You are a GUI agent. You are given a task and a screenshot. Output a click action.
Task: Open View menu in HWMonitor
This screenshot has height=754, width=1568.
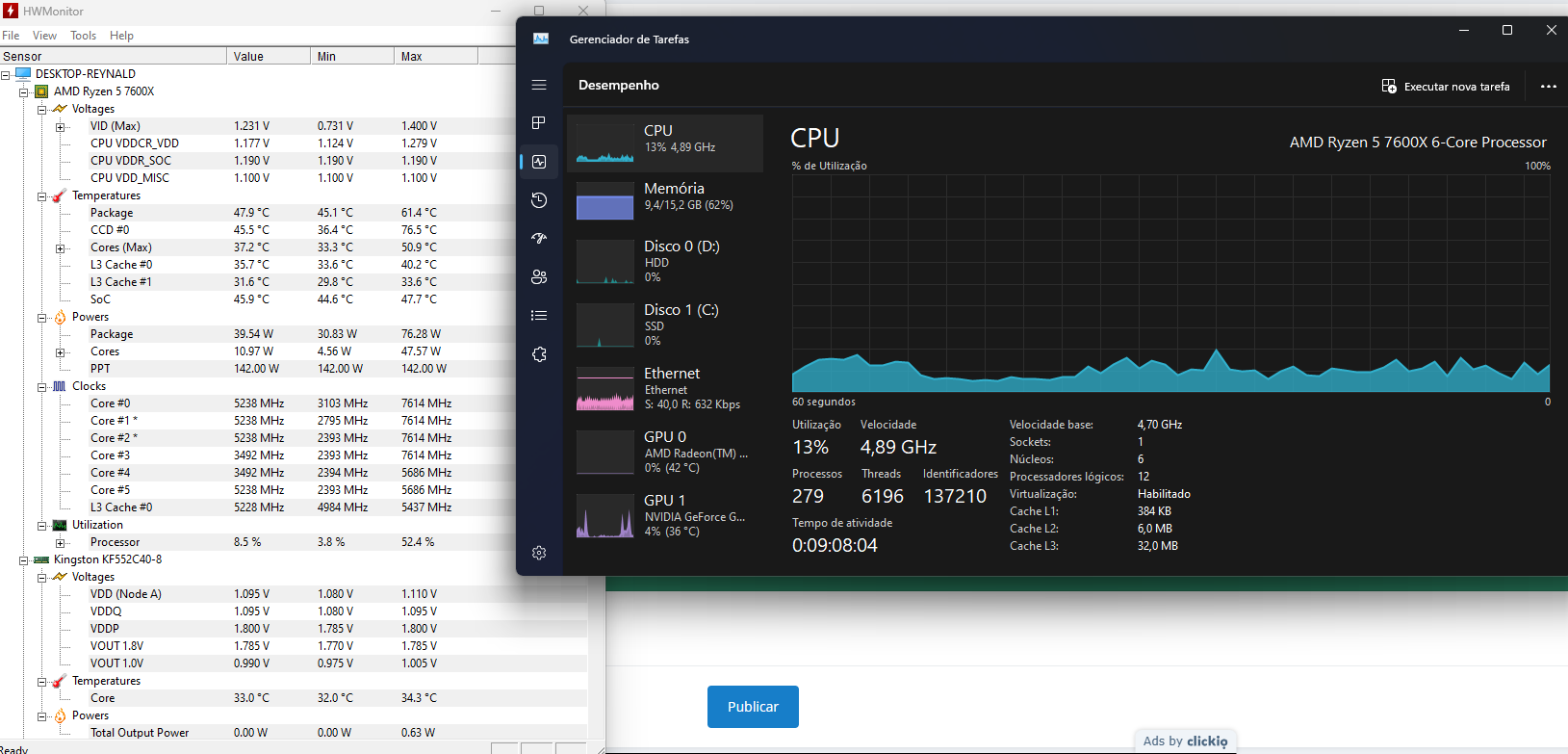44,36
